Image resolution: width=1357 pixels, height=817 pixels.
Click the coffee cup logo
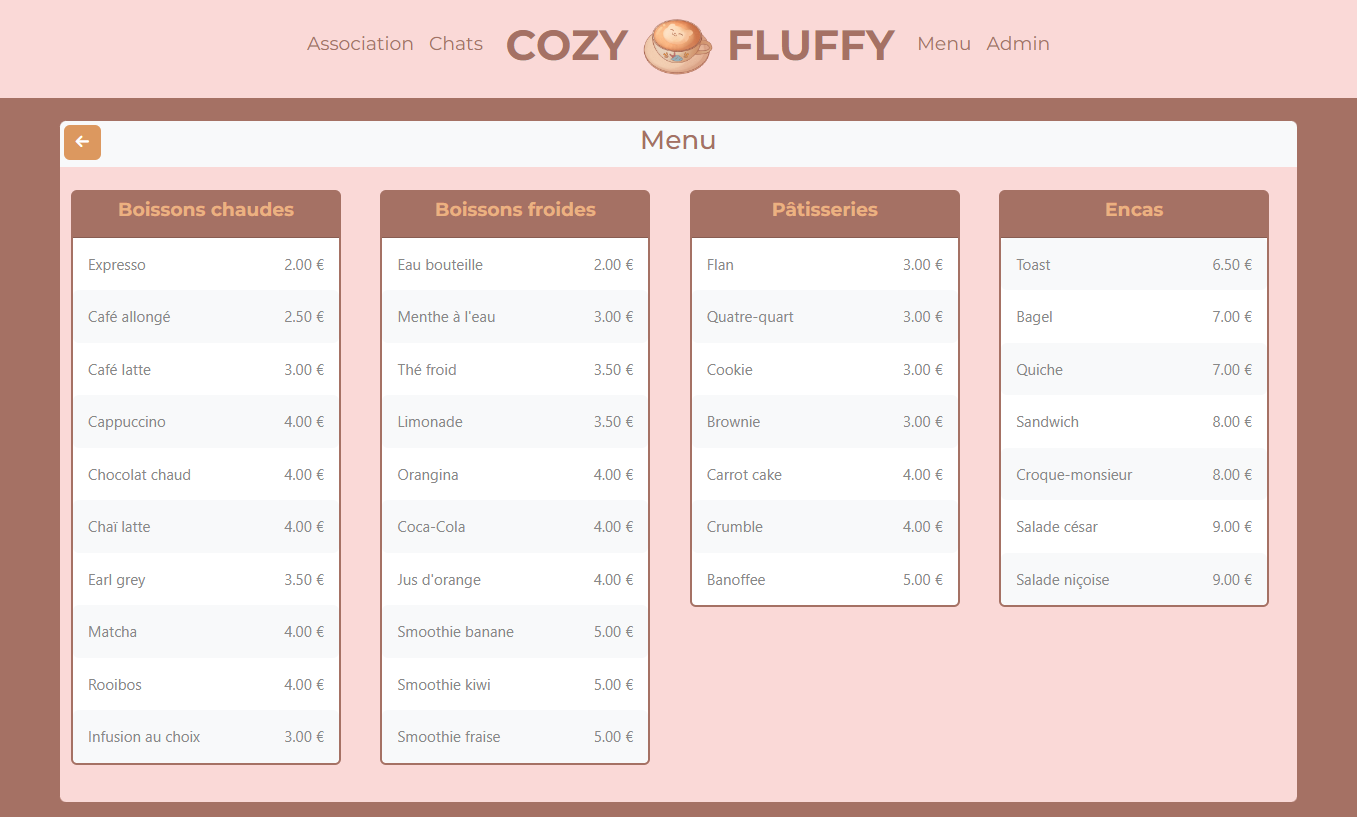click(677, 46)
